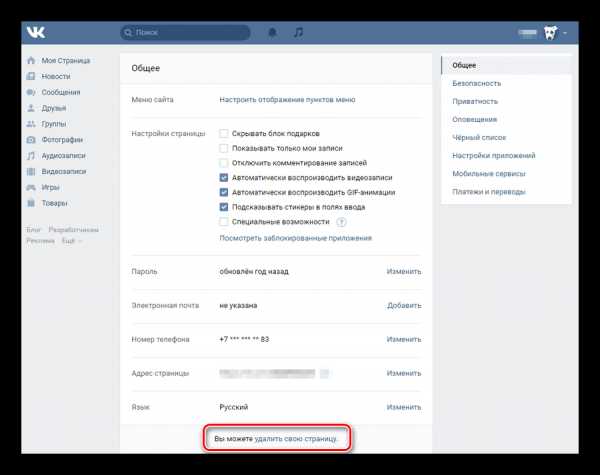The image size is (600, 475).
Task: Click the note icon beside Аудиозаписи
Action: (31, 156)
